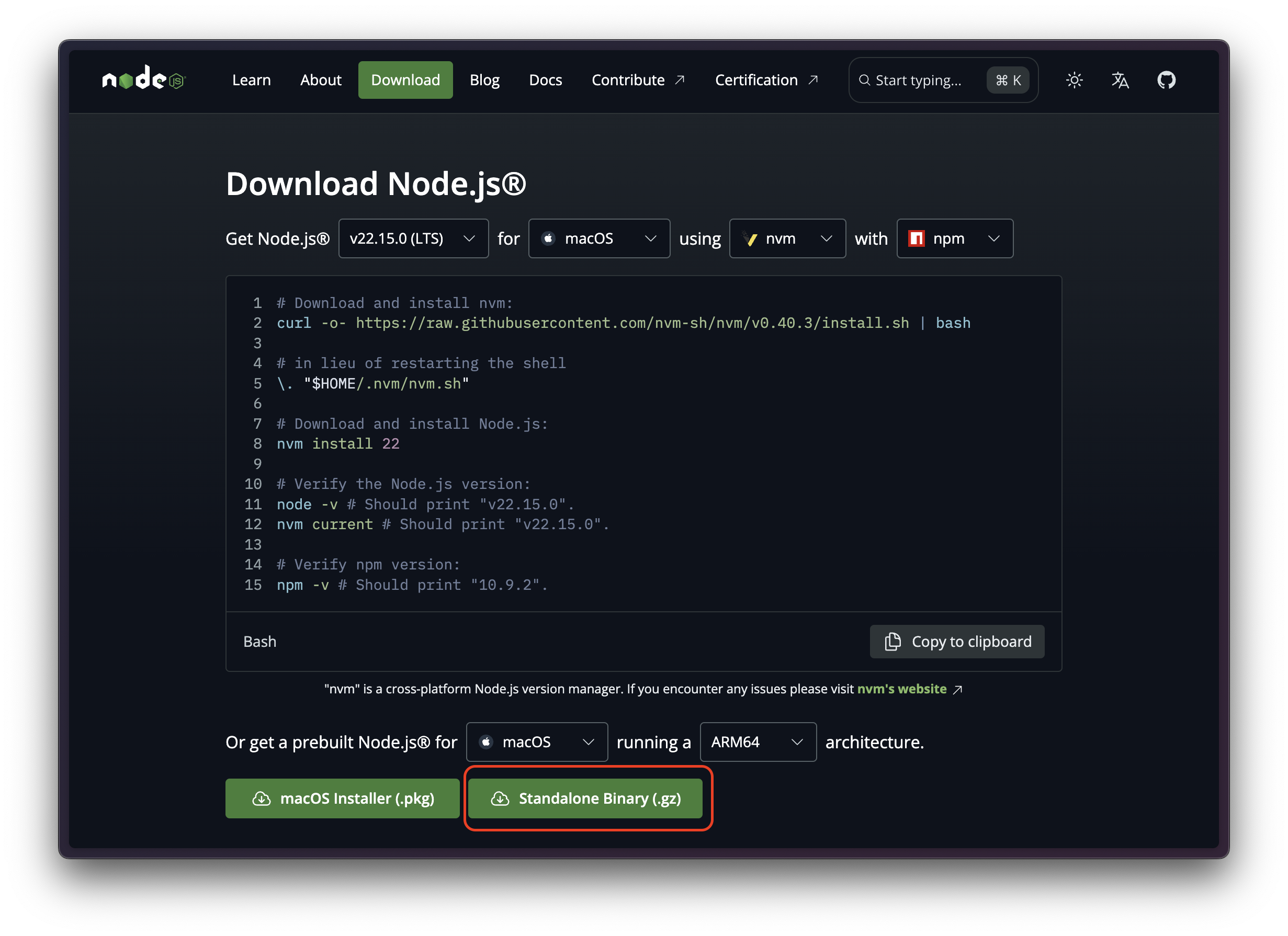Expand the v22.15.0 (LTS) version dropdown
Screen dimensions: 1288x936
[413, 238]
